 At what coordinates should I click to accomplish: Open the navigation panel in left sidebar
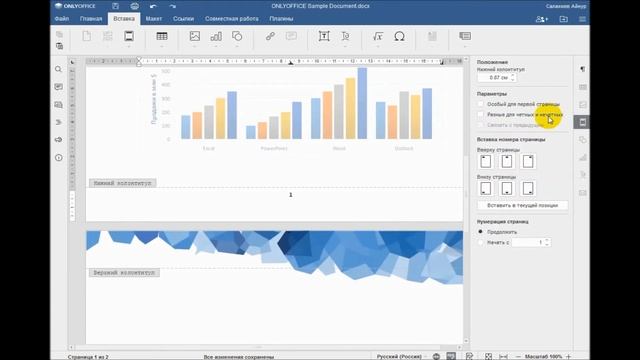59,122
